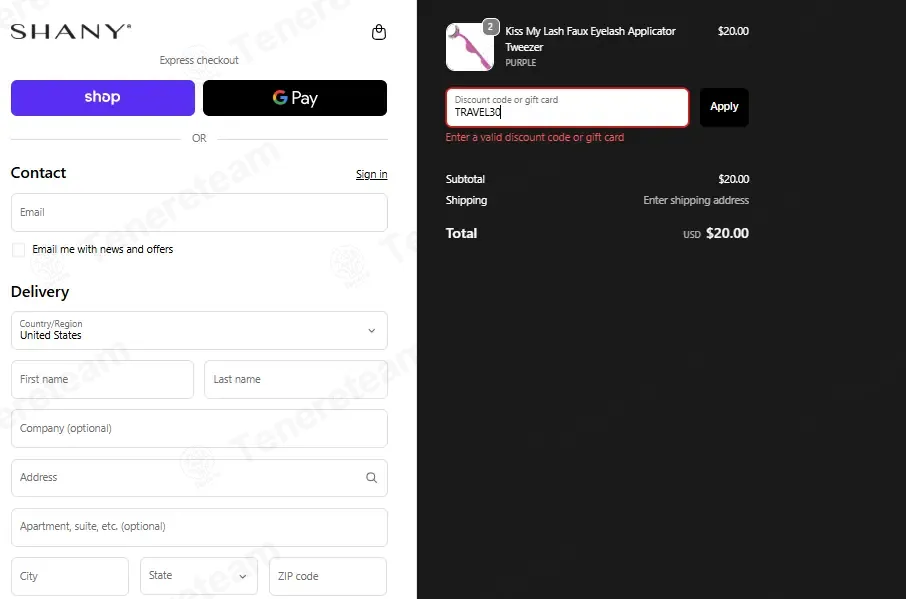The height and width of the screenshot is (599, 906).
Task: Click the Contact heading
Action: click(x=38, y=173)
